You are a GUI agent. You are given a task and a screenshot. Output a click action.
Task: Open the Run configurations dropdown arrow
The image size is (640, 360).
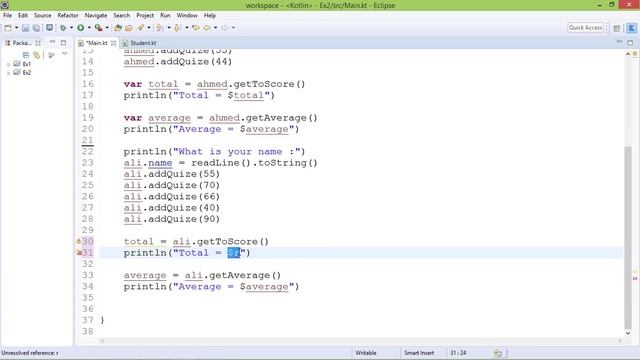(89, 28)
